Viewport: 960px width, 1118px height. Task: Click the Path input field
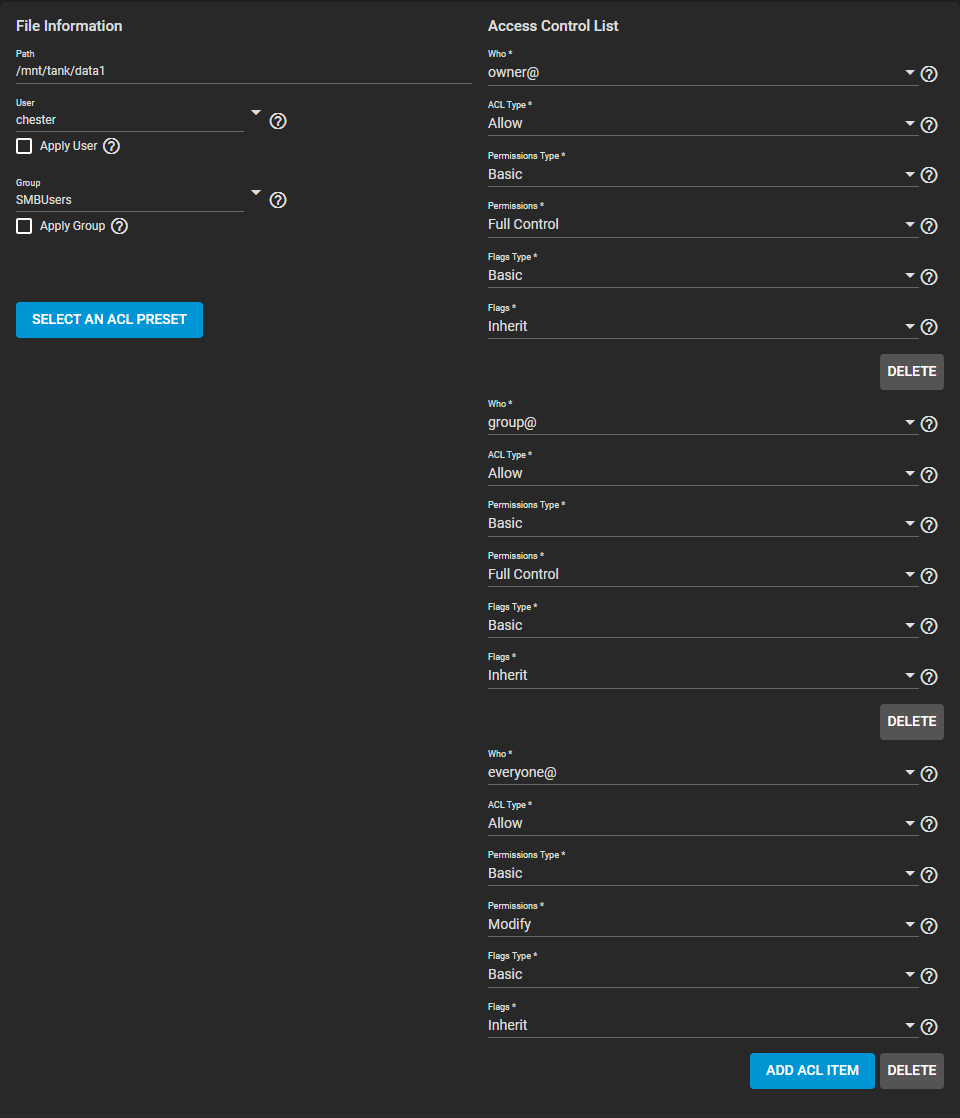tap(243, 71)
